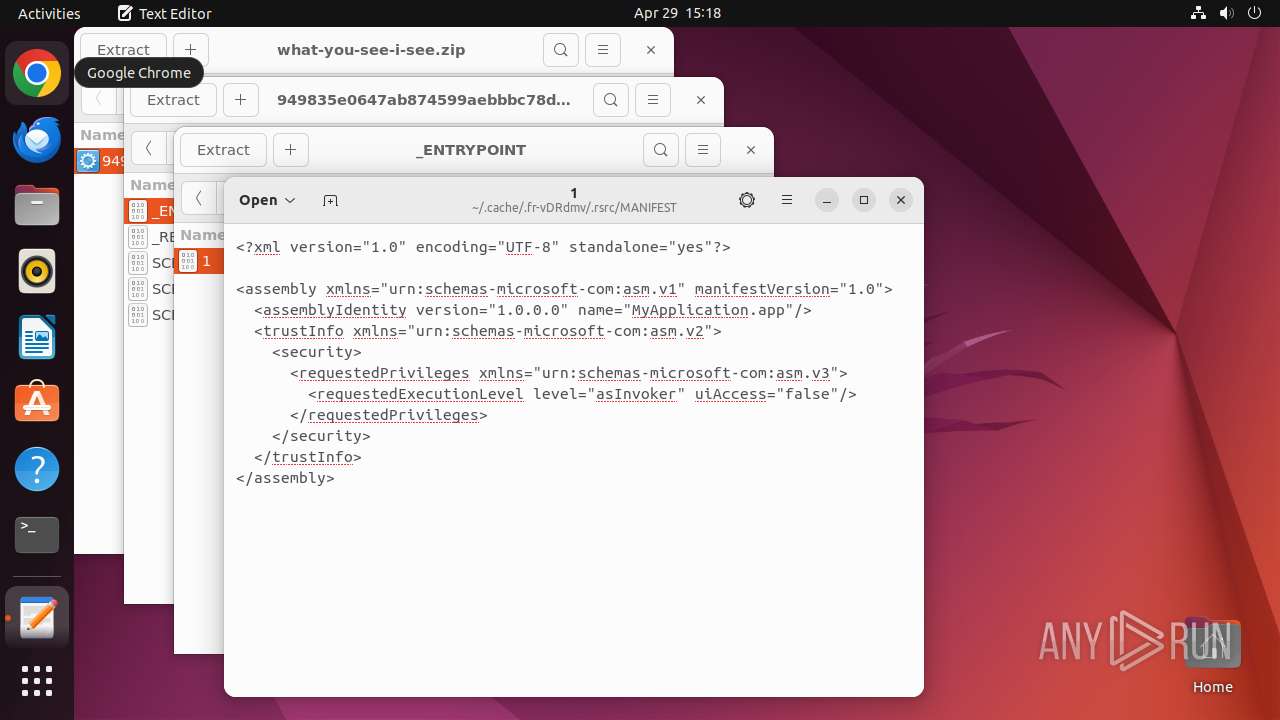This screenshot has width=1280, height=720.
Task: Open Google Chrome from the dock
Action: pos(37,74)
